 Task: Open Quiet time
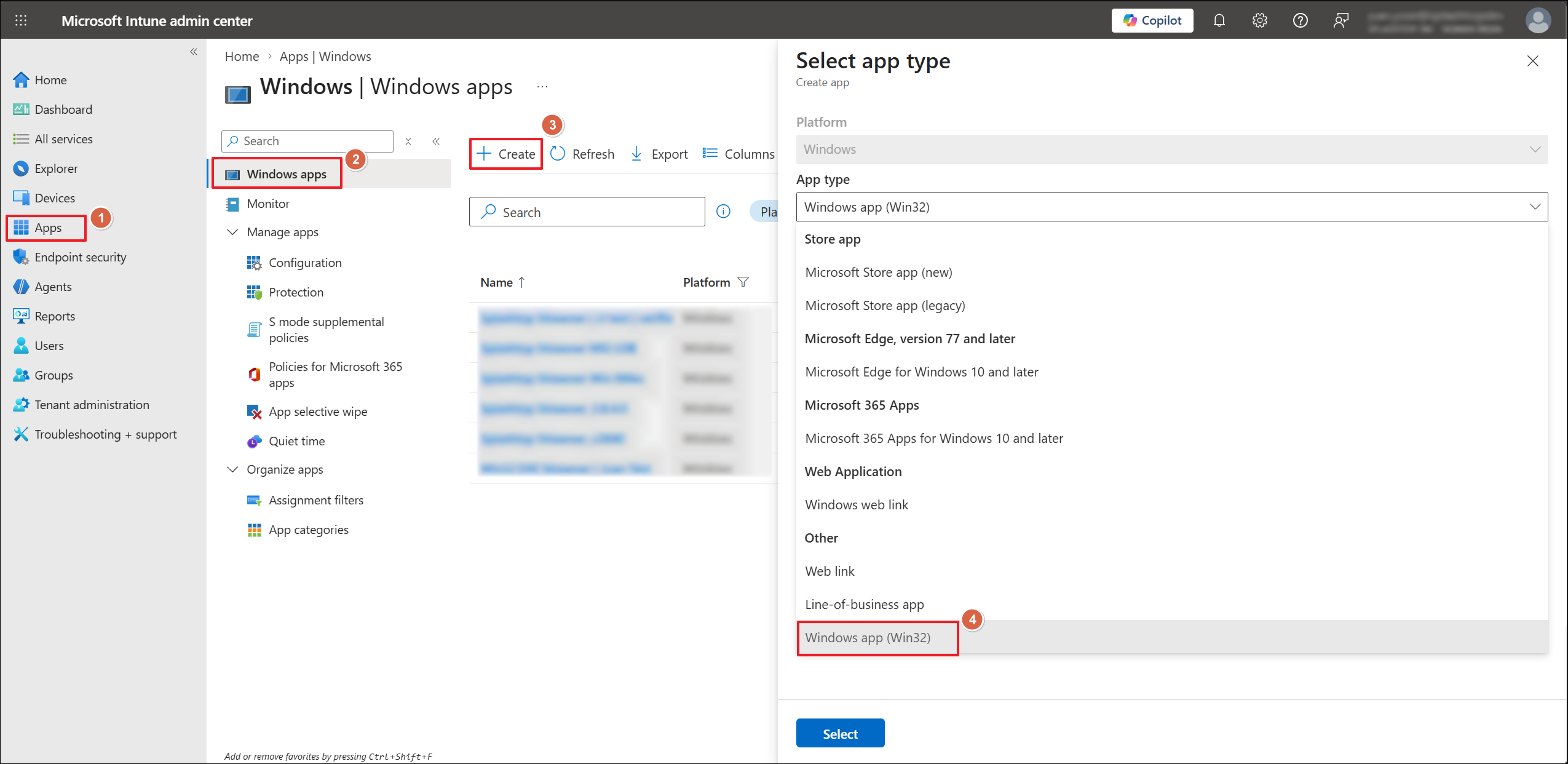tap(285, 441)
